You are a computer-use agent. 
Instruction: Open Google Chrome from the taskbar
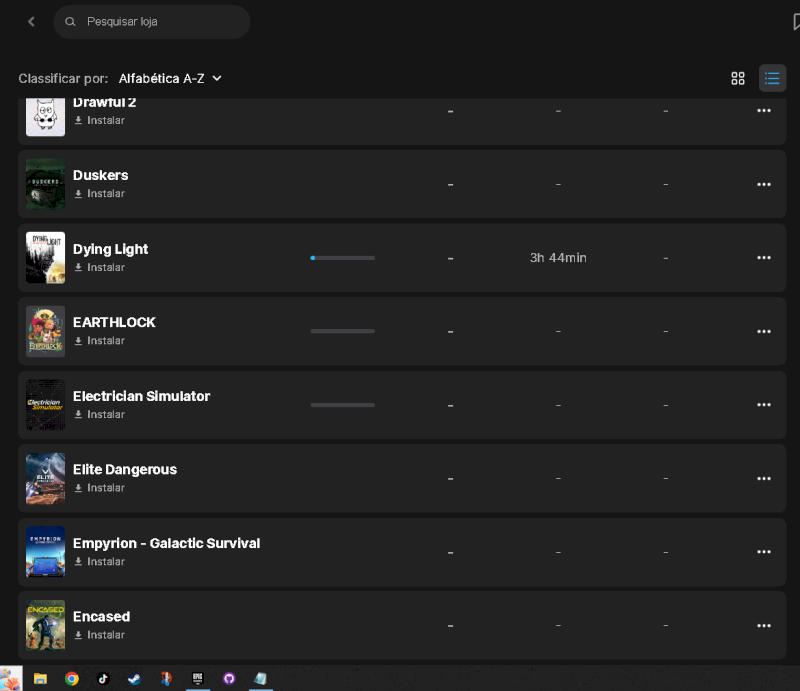point(72,678)
